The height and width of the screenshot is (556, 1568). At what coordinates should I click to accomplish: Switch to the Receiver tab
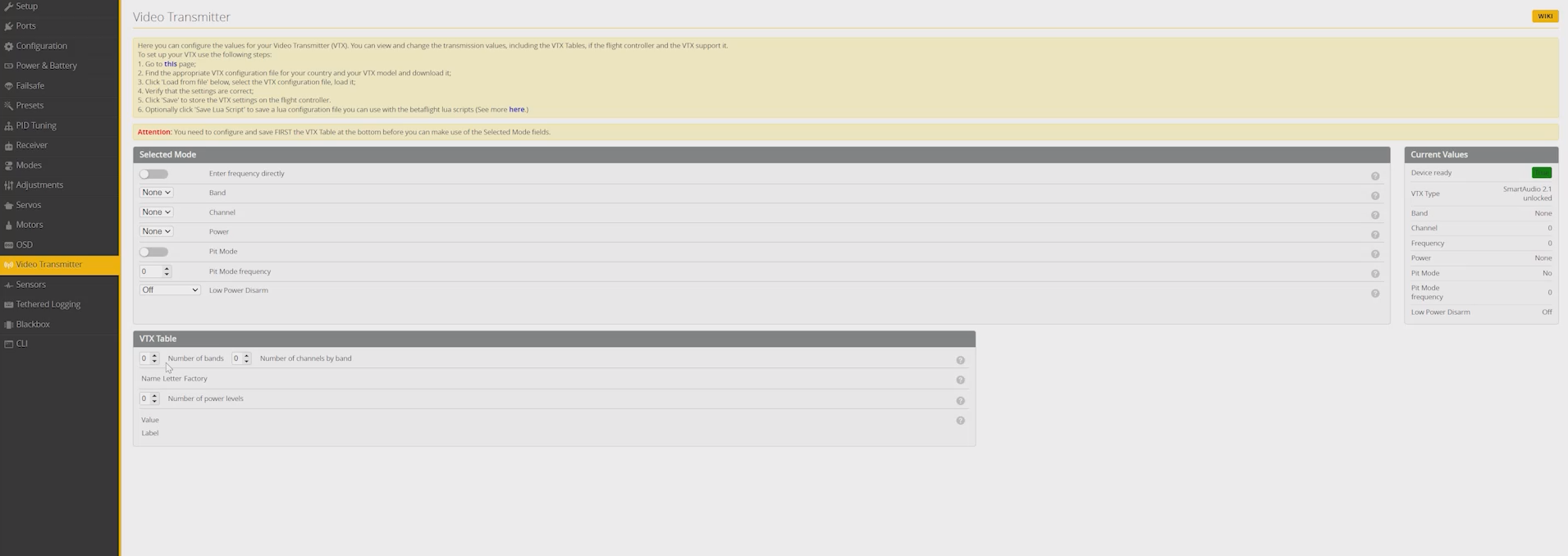[32, 146]
